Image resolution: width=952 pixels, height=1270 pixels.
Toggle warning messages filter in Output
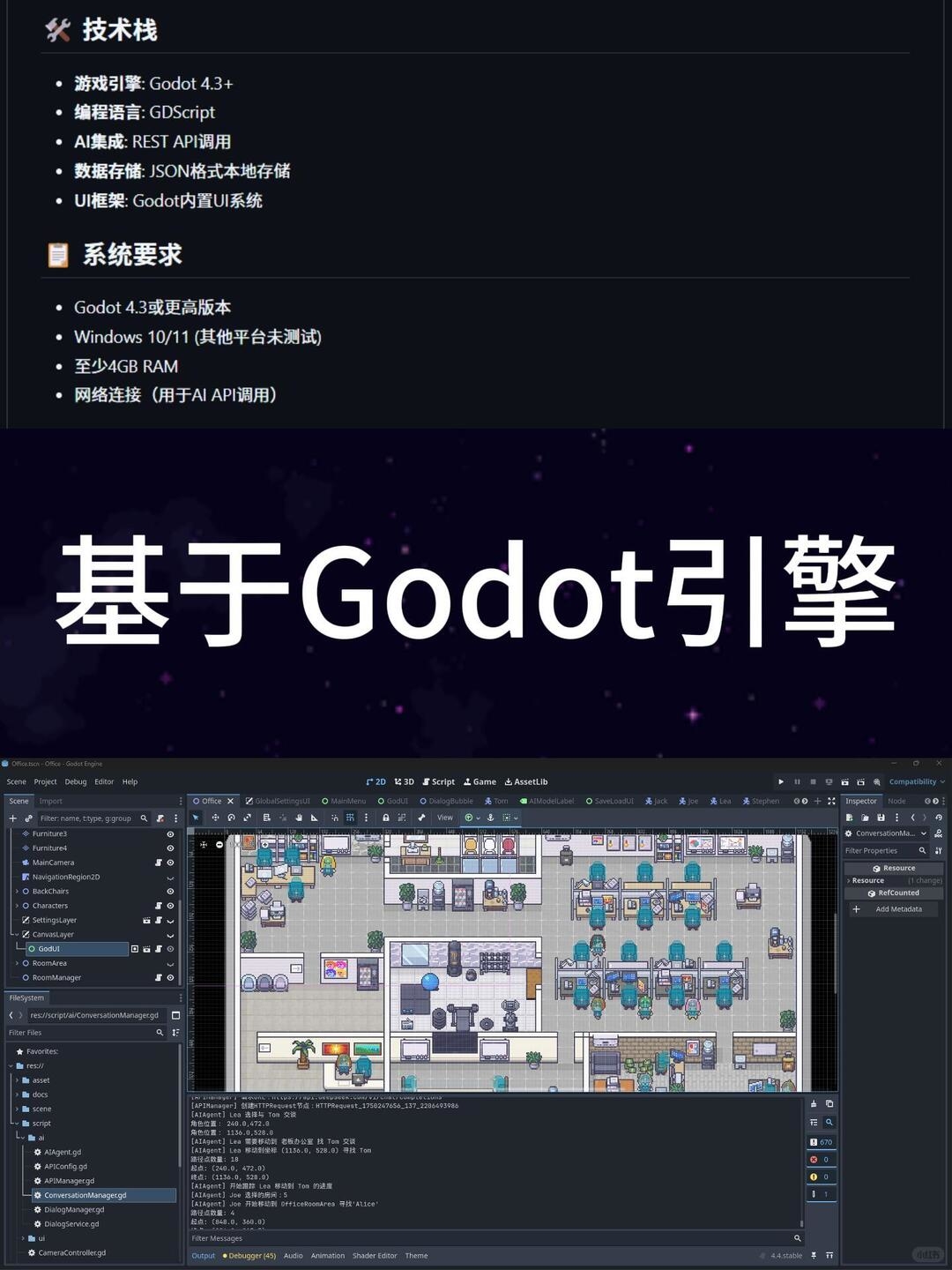[x=821, y=1177]
